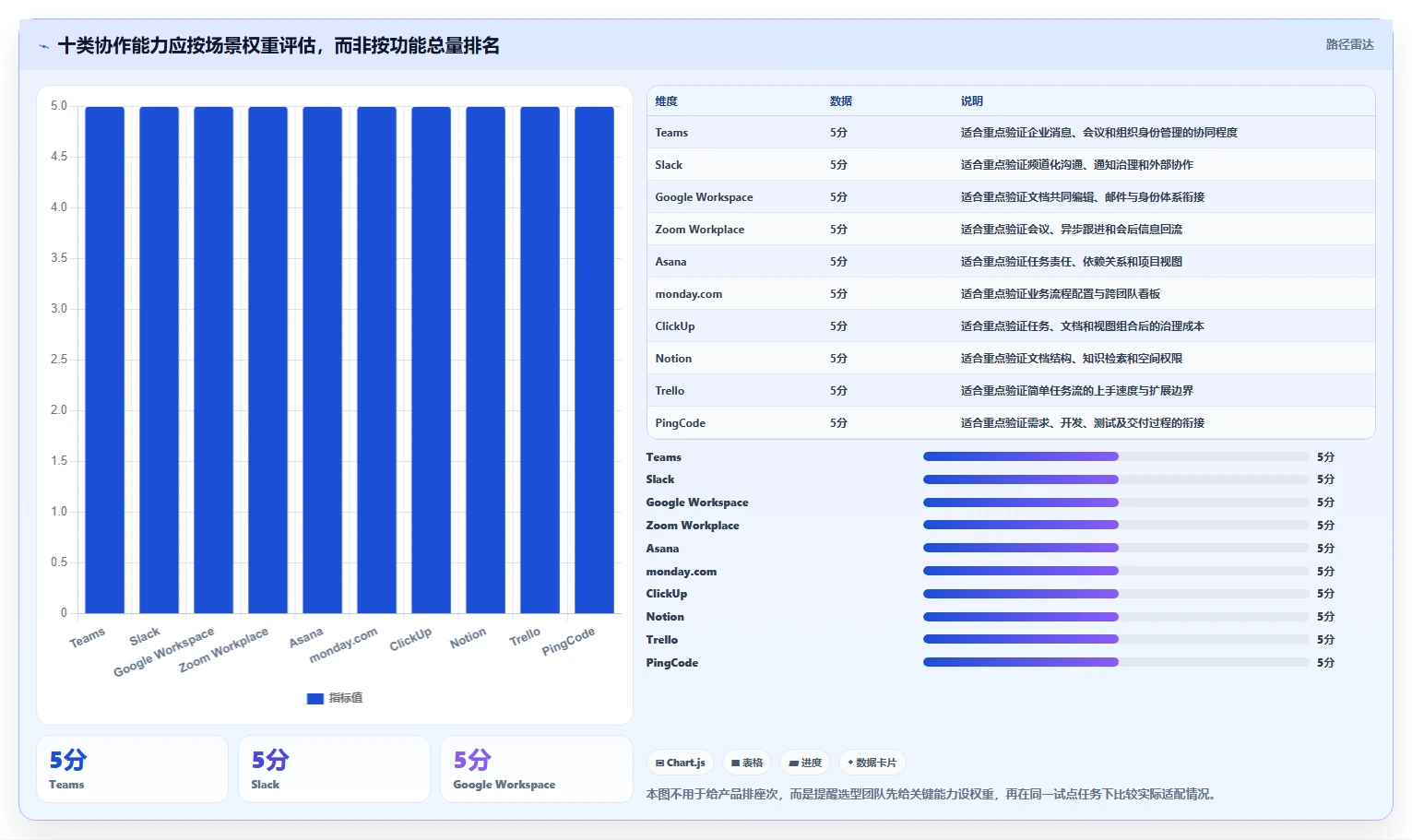Viewport: 1412px width, 840px height.
Task: Select the Slack table row name
Action: tap(669, 165)
